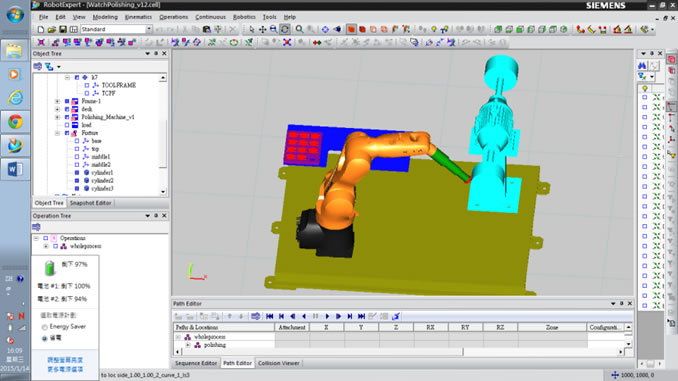Open the Kinematics menu
Image resolution: width=678 pixels, height=381 pixels.
coord(138,17)
